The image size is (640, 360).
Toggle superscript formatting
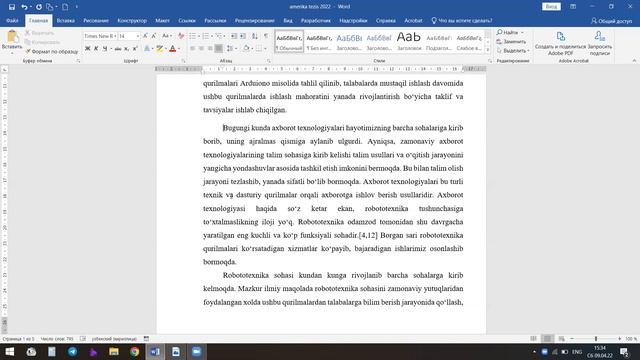(135, 49)
